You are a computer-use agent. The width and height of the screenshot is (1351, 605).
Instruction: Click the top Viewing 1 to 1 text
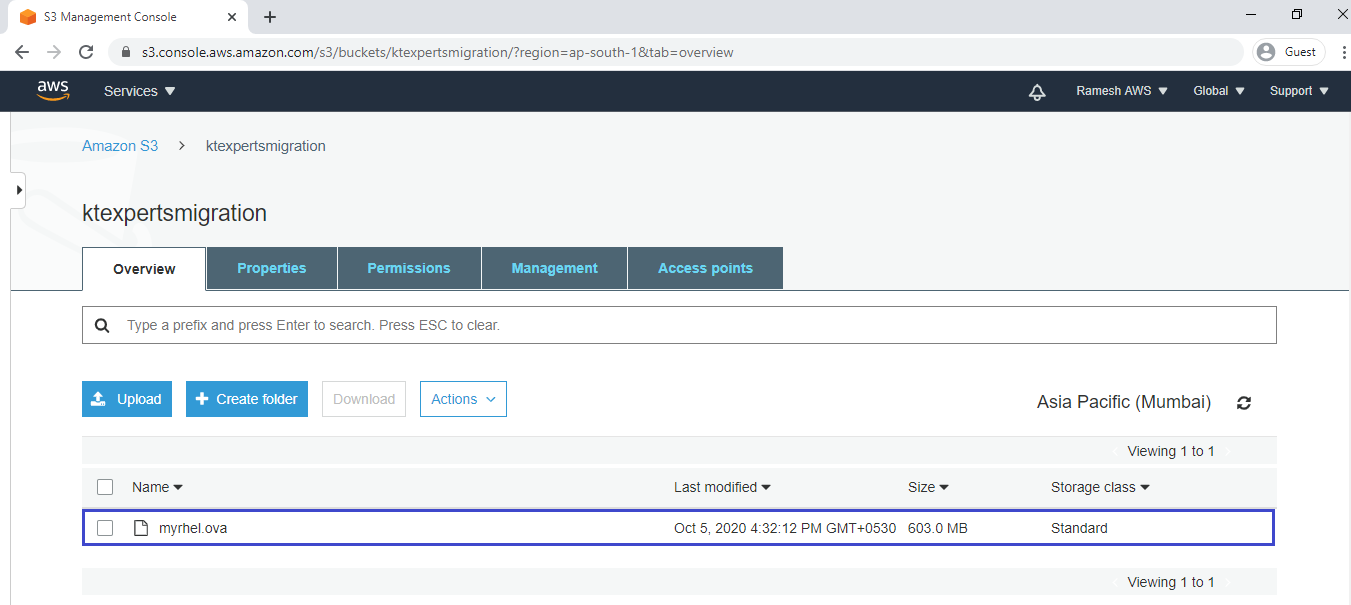pyautogui.click(x=1171, y=451)
